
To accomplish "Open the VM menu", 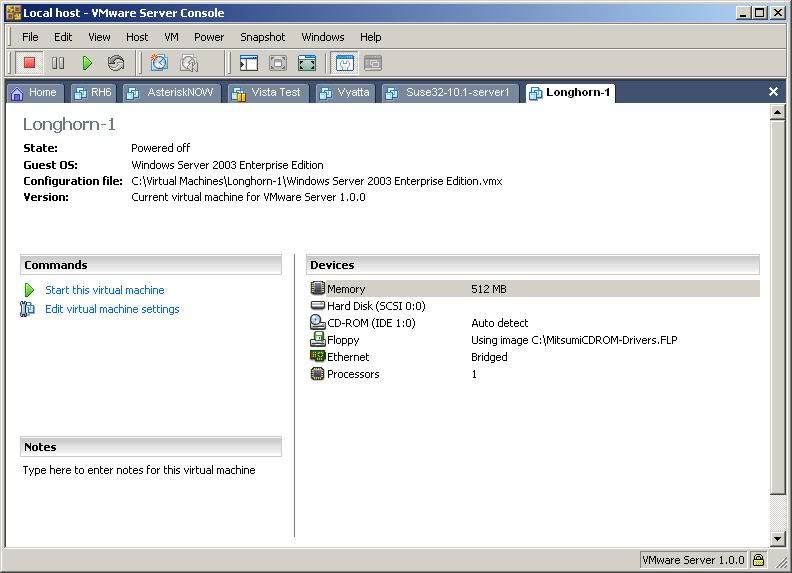I will 171,37.
